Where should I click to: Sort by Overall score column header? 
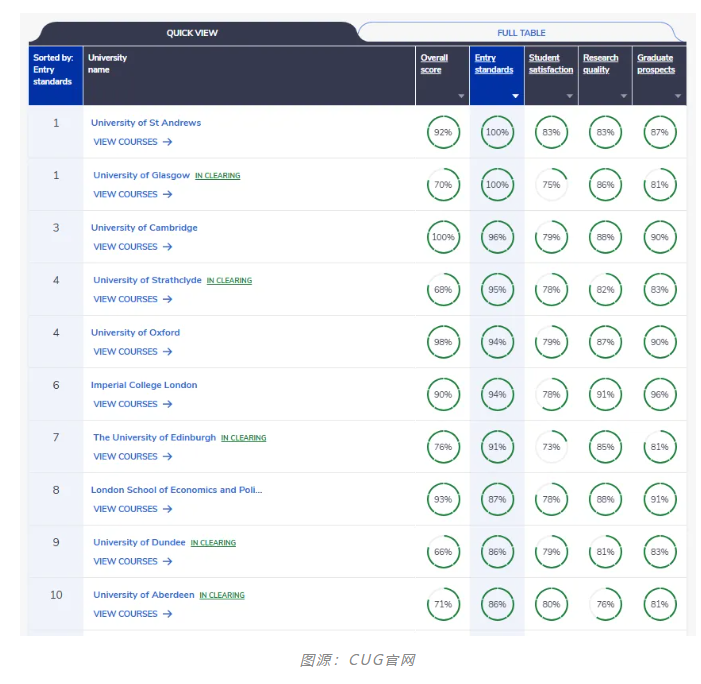coord(434,63)
